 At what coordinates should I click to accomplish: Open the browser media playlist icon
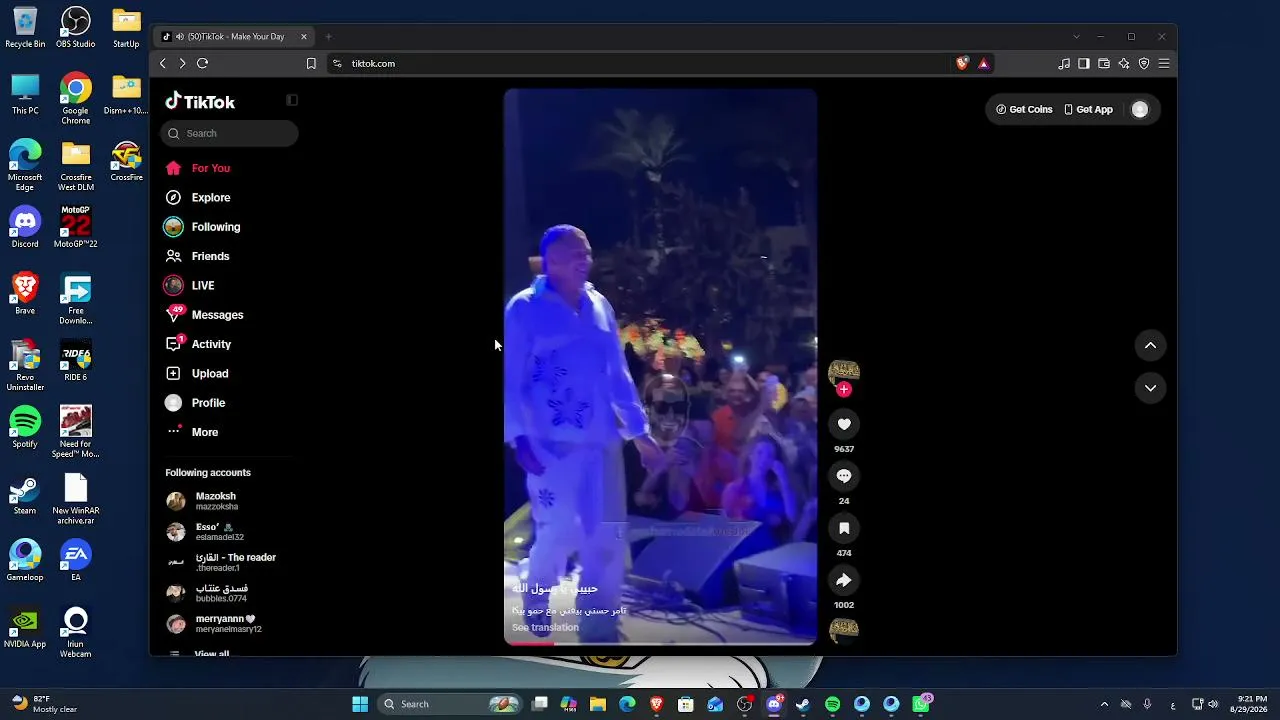point(1064,63)
